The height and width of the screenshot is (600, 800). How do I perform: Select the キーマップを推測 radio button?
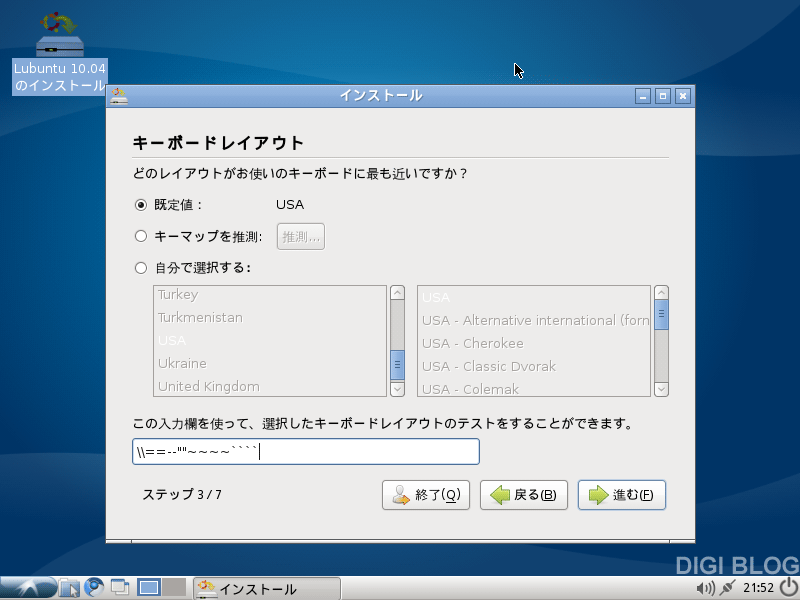click(141, 236)
